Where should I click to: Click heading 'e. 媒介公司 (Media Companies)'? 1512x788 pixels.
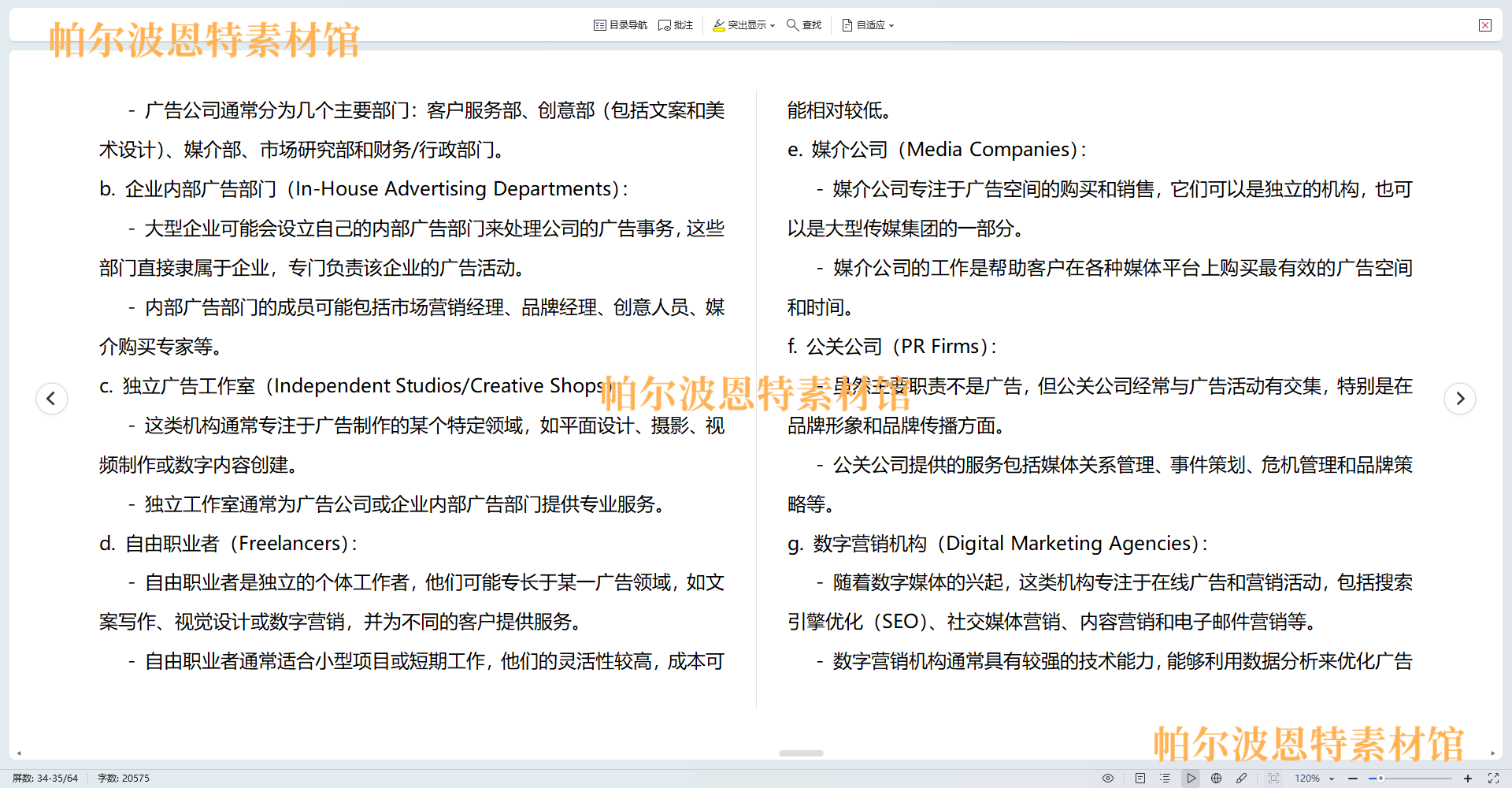click(x=937, y=150)
